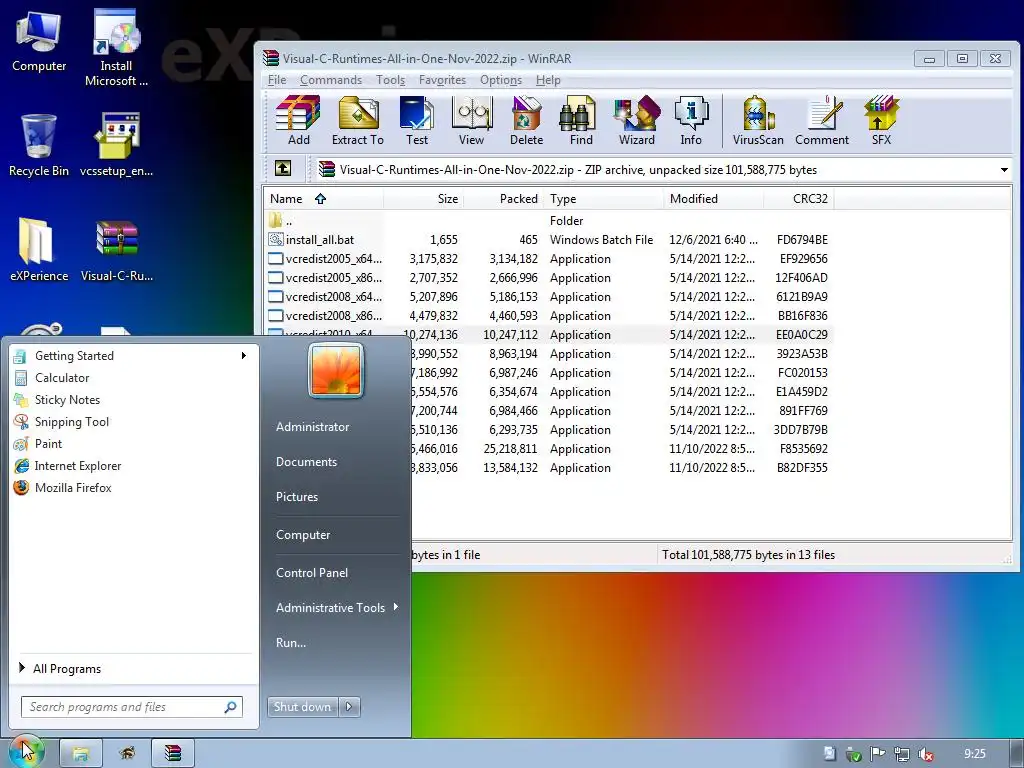Sort by the Size column header

423,199
